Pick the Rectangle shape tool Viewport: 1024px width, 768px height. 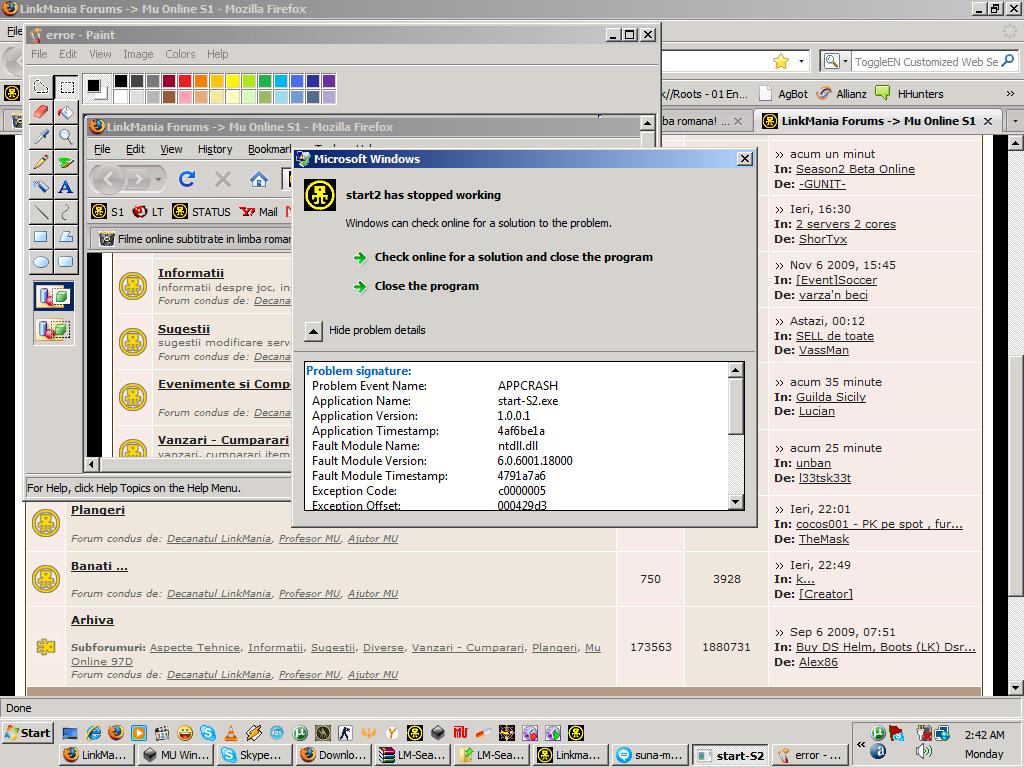(40, 236)
